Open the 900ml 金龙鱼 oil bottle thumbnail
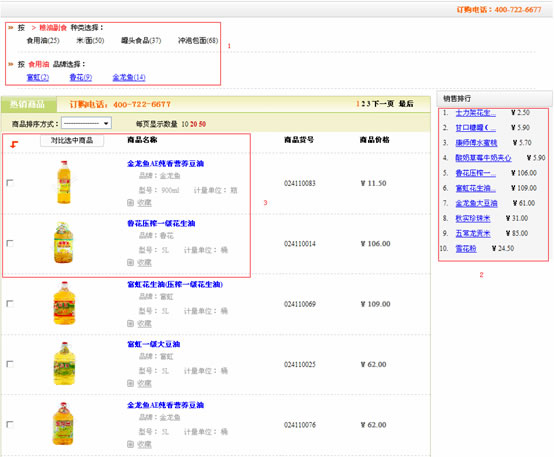Image resolution: width=554 pixels, height=457 pixels. coord(64,182)
